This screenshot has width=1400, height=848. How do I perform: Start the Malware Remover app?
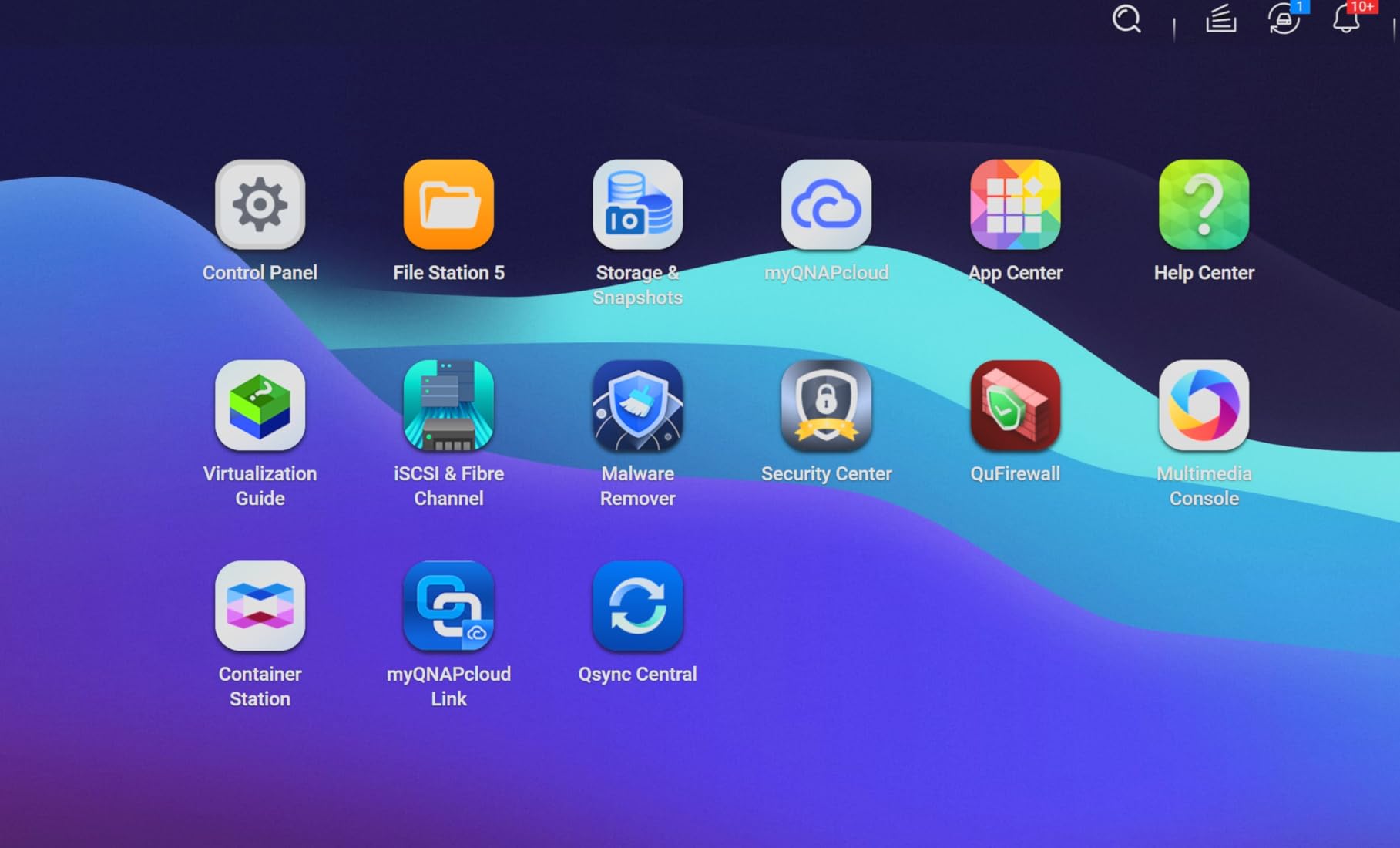(x=637, y=405)
